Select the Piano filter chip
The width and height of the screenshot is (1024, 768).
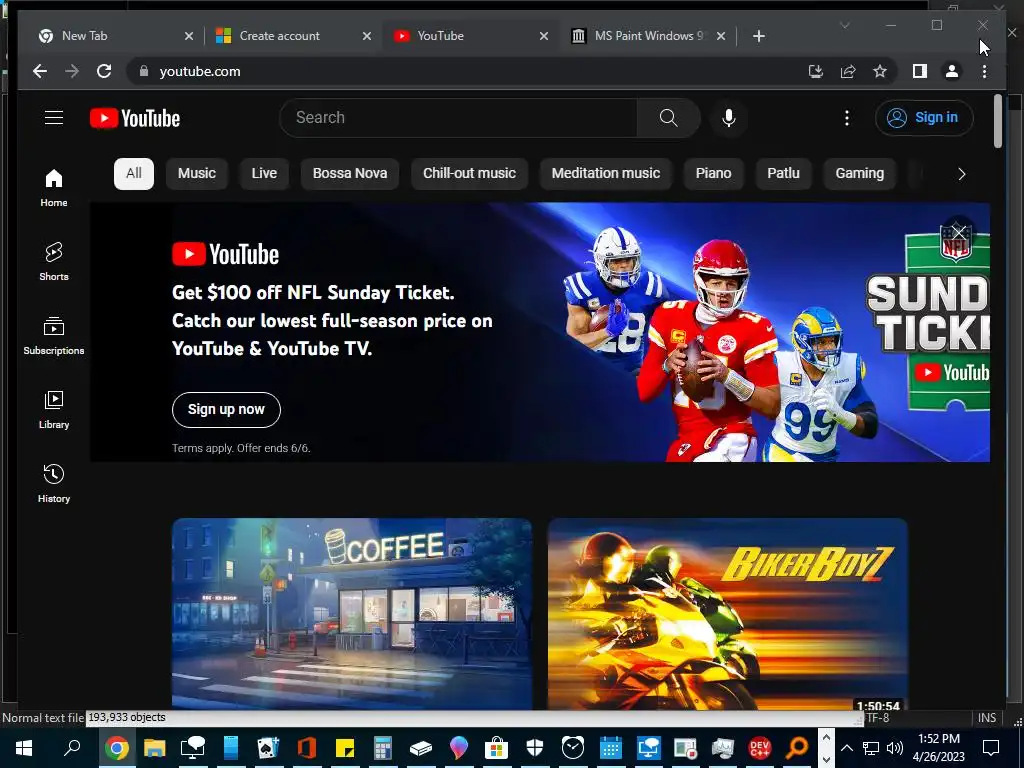[x=714, y=174]
